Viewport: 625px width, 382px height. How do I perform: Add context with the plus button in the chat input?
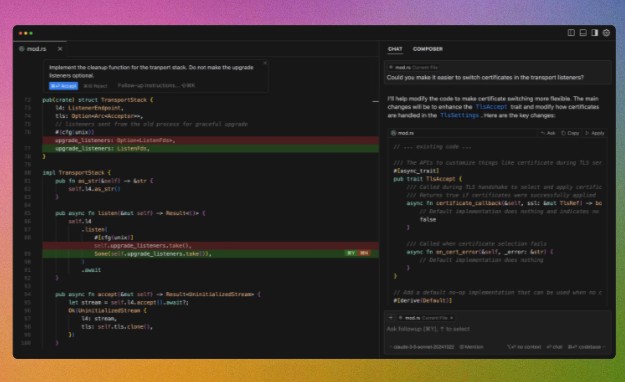tap(391, 318)
